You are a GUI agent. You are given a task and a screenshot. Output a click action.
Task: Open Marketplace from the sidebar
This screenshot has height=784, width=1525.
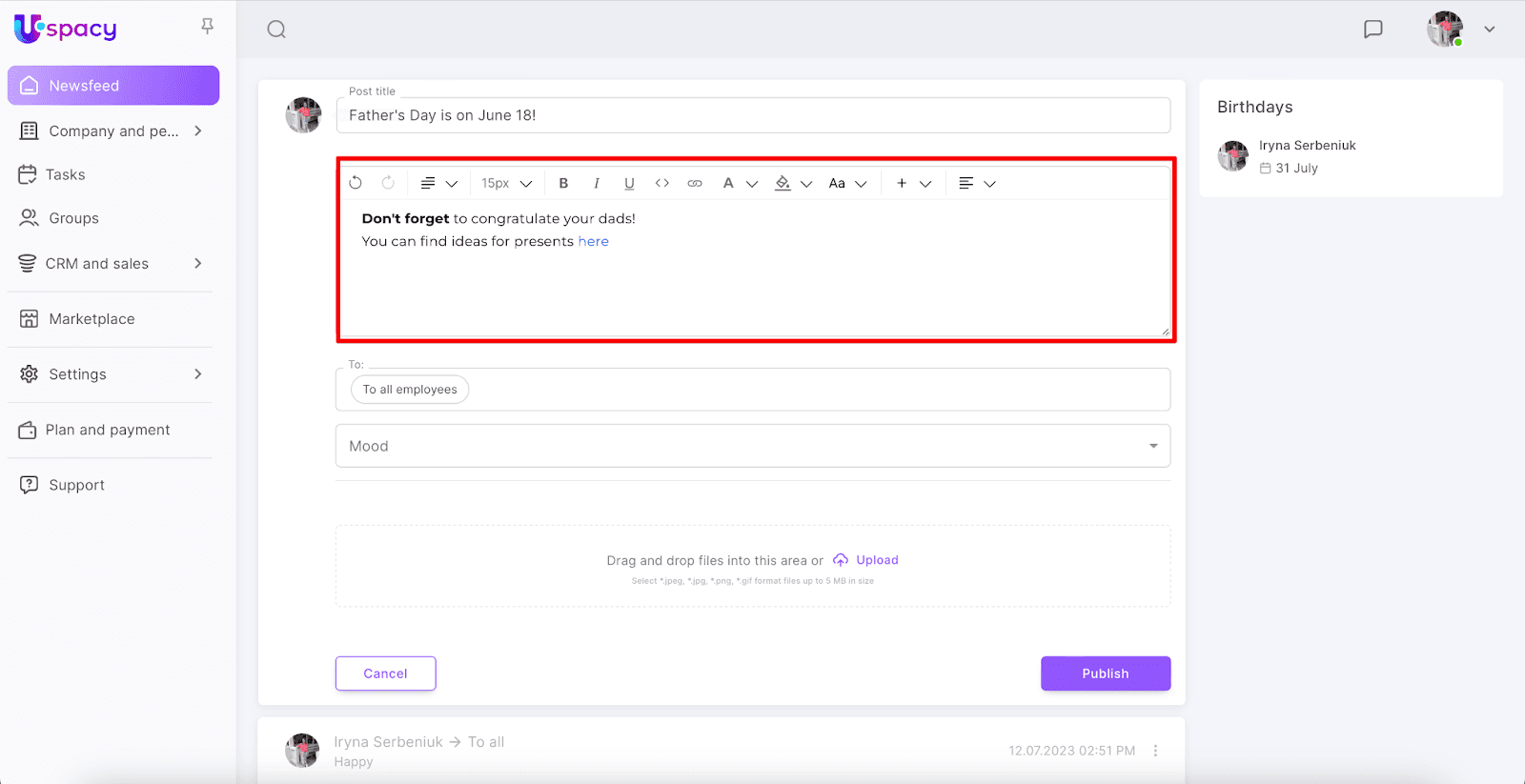point(91,319)
